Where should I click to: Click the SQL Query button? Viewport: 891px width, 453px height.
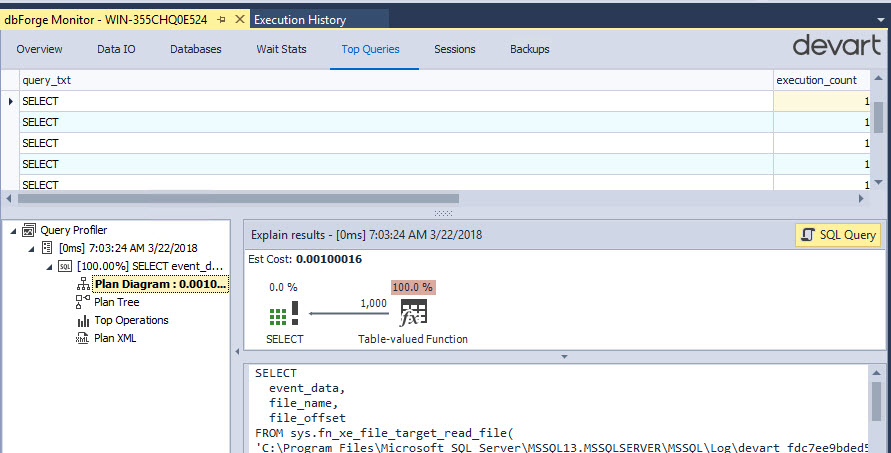click(838, 235)
